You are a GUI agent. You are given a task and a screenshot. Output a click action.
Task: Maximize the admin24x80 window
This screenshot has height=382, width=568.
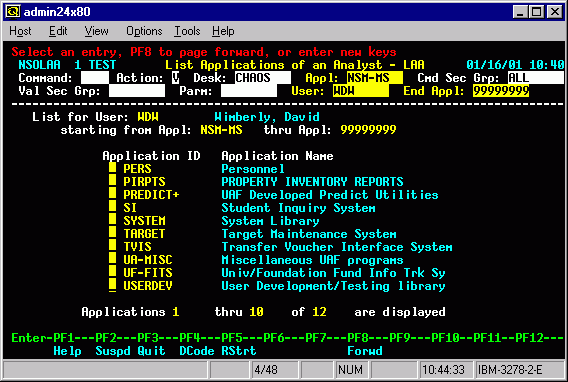536,12
